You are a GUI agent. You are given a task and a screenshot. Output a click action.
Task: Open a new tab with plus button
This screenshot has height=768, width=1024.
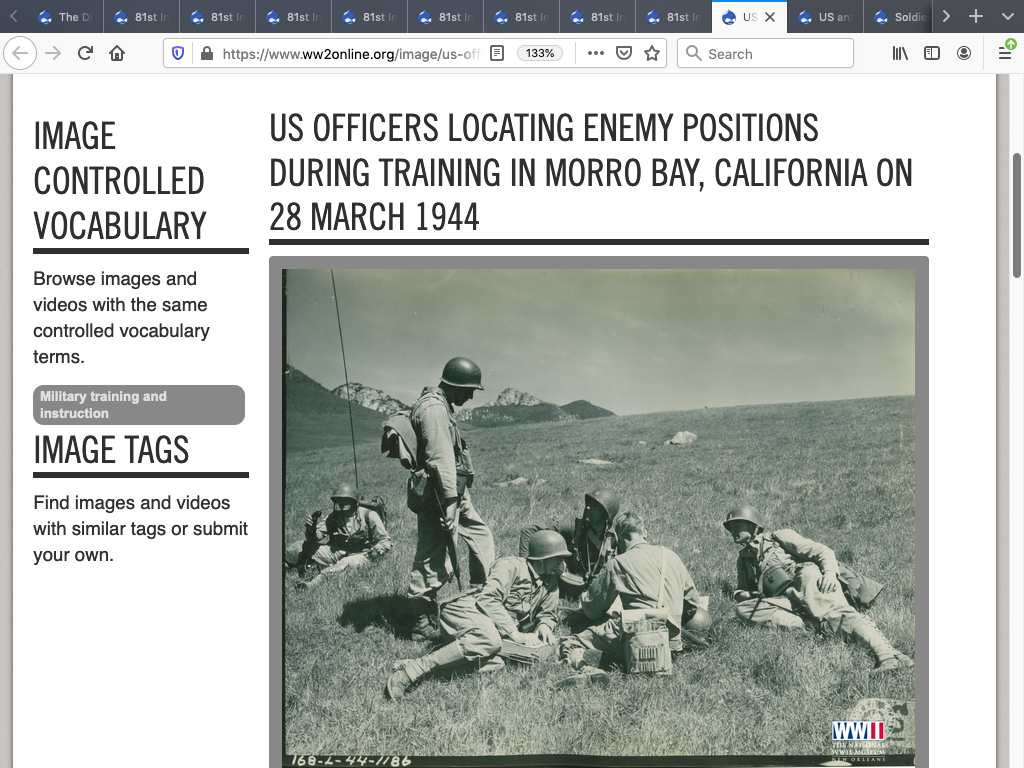[x=976, y=17]
